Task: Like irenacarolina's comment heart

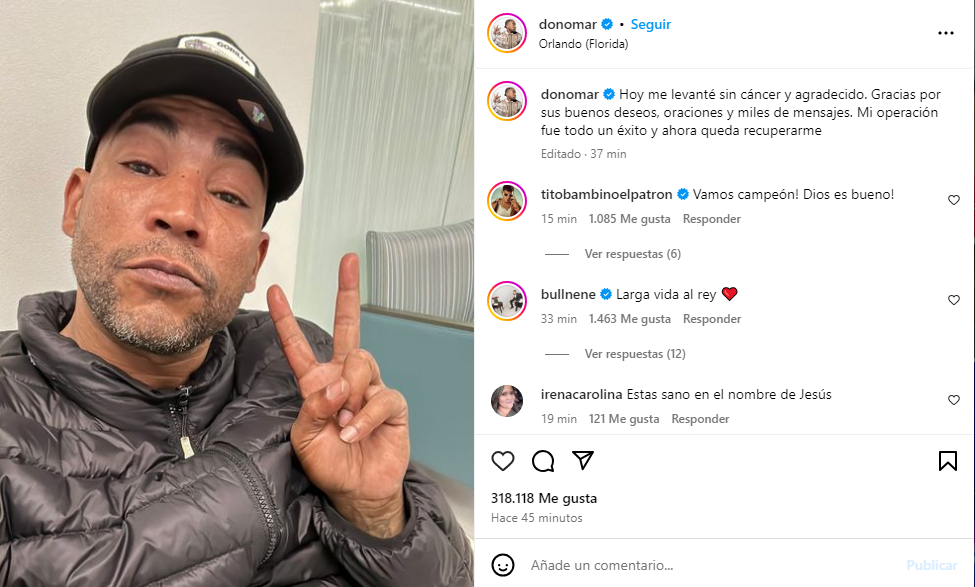Action: pyautogui.click(x=953, y=400)
